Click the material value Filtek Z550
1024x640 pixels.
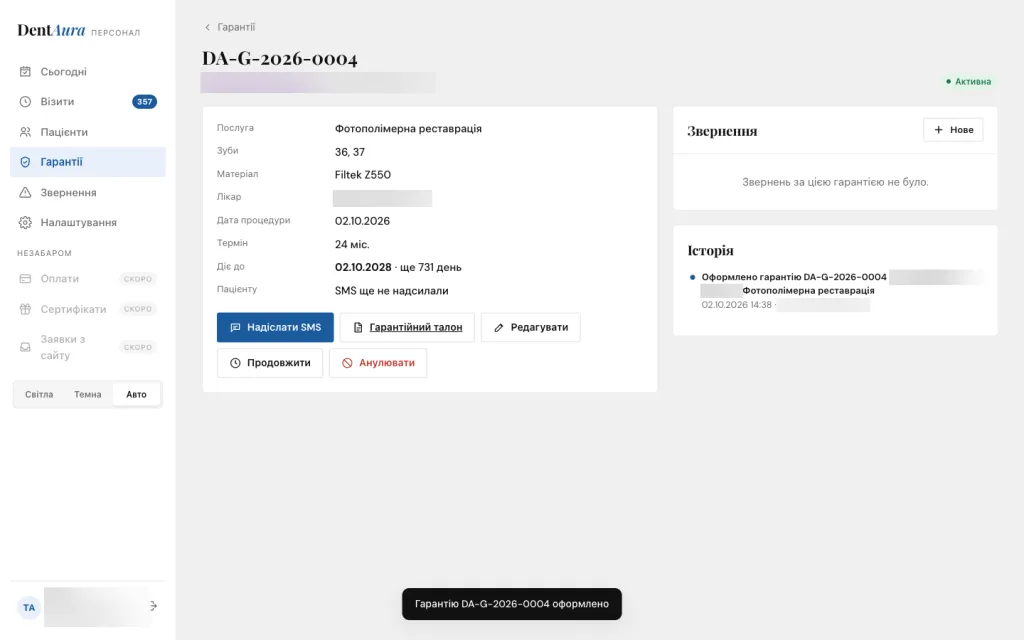tap(362, 175)
